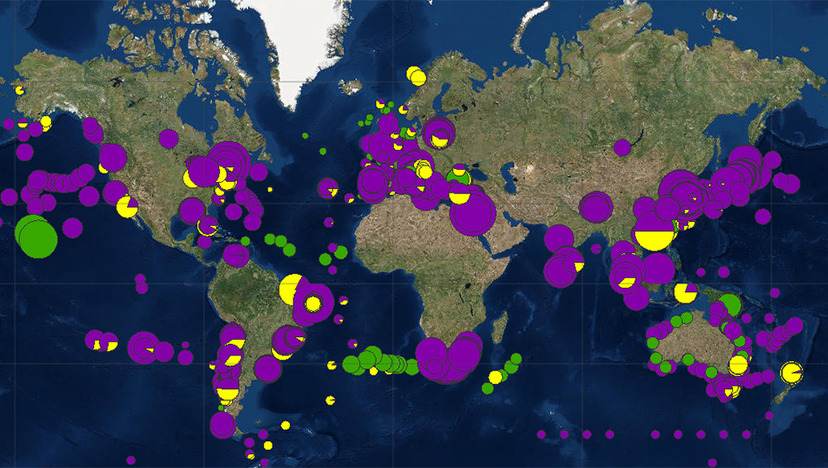Click the large green circle over northern Queensland
828x468 pixels.
tap(730, 305)
